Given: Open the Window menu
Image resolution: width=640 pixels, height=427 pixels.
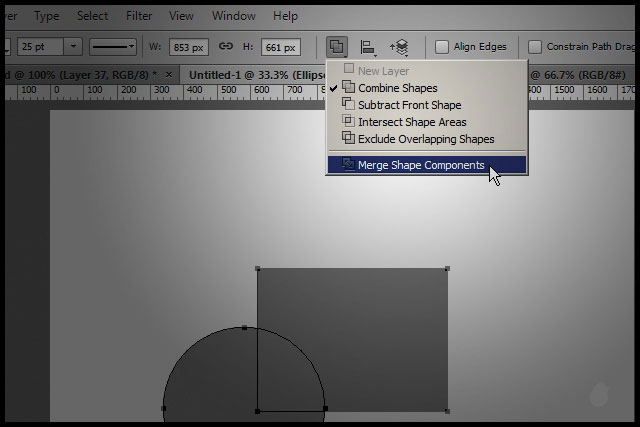Looking at the screenshot, I should point(233,16).
